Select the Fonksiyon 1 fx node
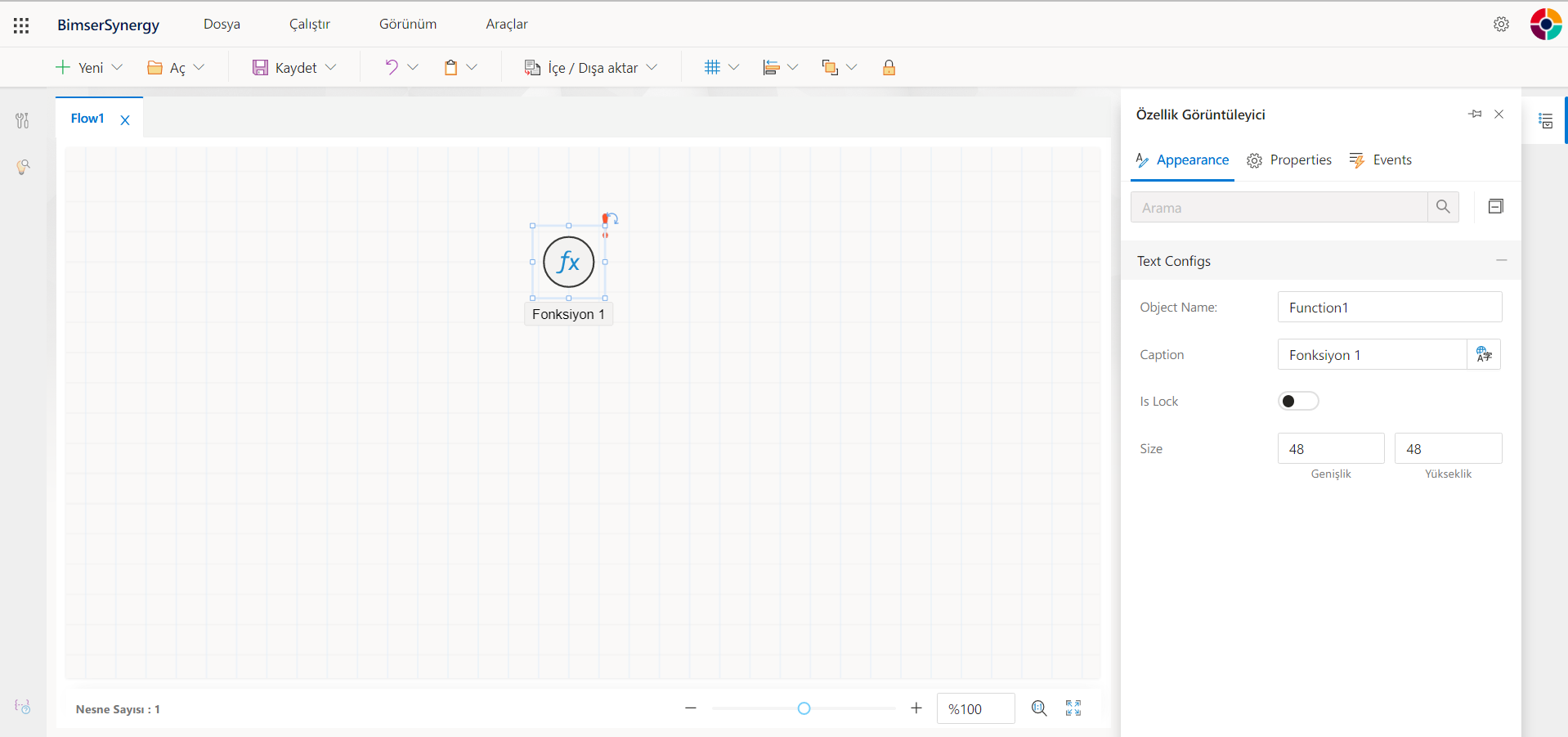The width and height of the screenshot is (1568, 737). [x=569, y=262]
